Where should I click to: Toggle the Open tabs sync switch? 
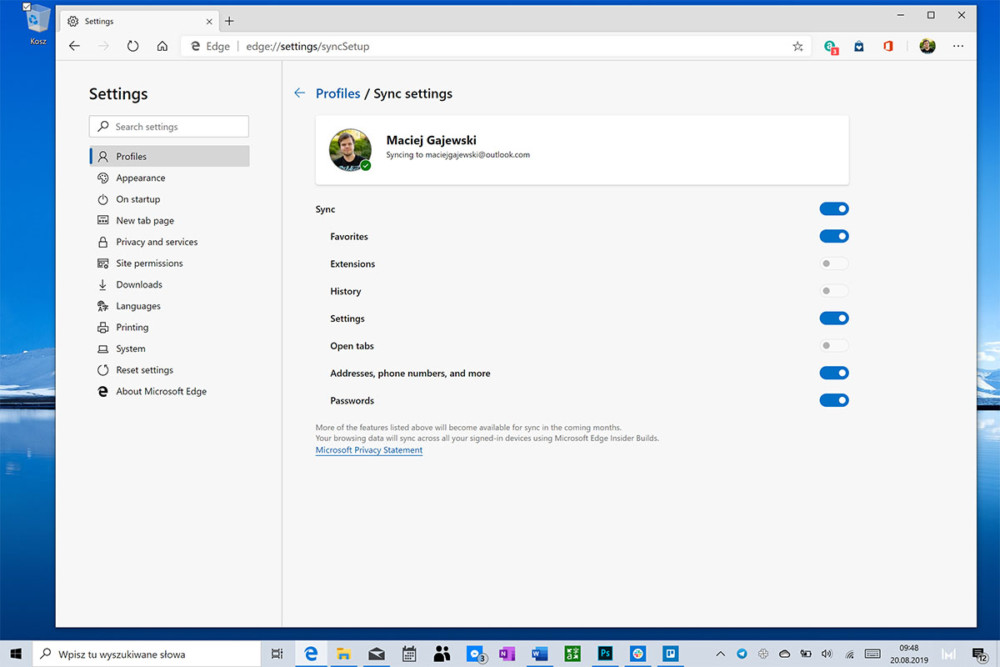tap(834, 346)
